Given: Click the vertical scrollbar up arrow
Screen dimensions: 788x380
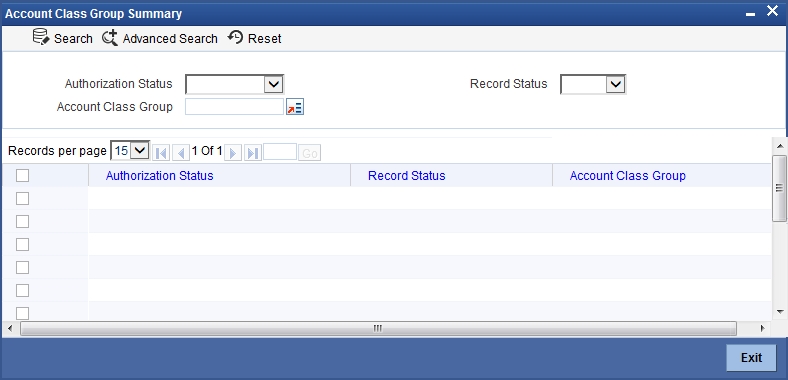Looking at the screenshot, I should tap(780, 146).
